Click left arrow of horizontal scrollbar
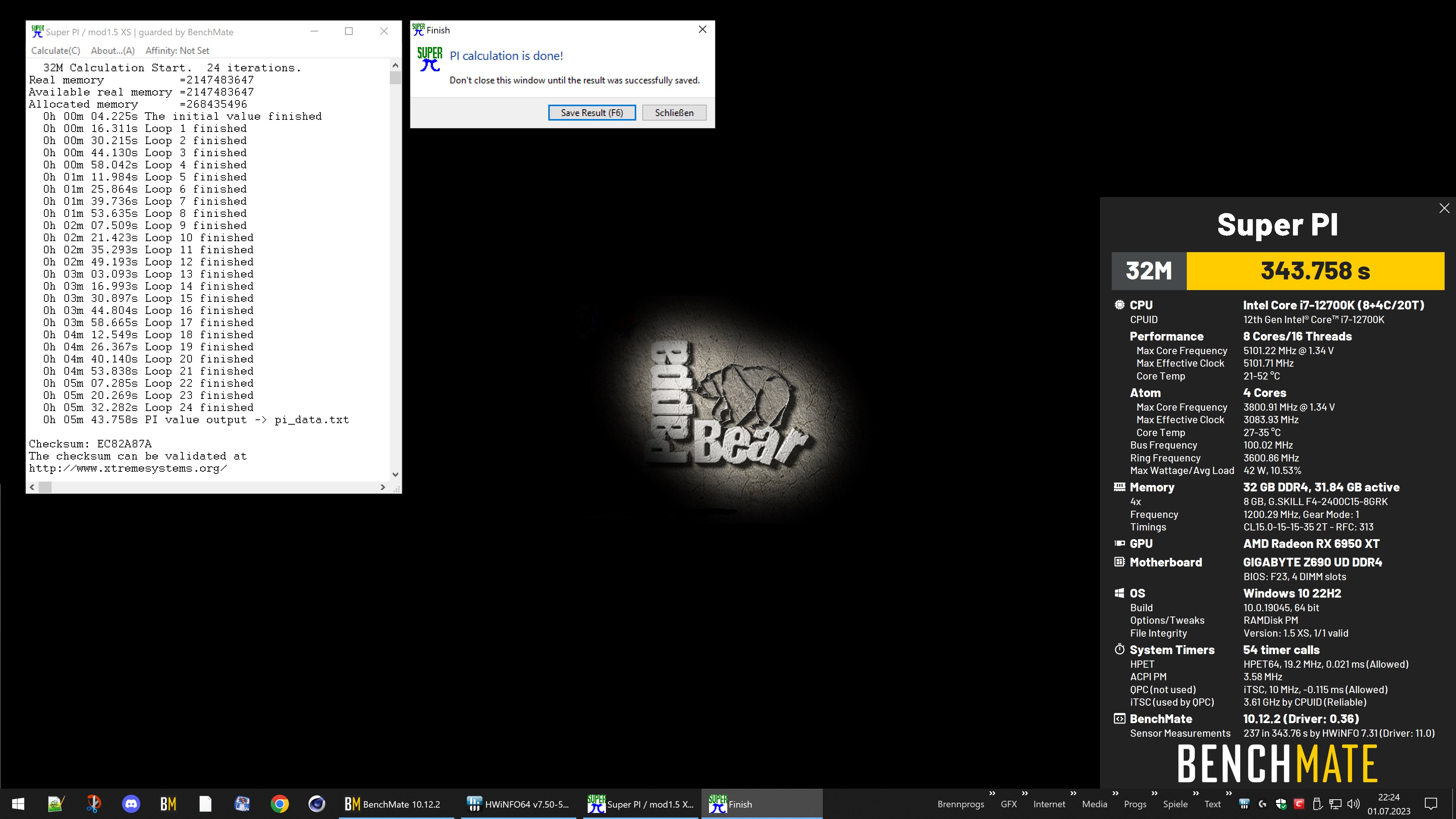 pyautogui.click(x=32, y=486)
